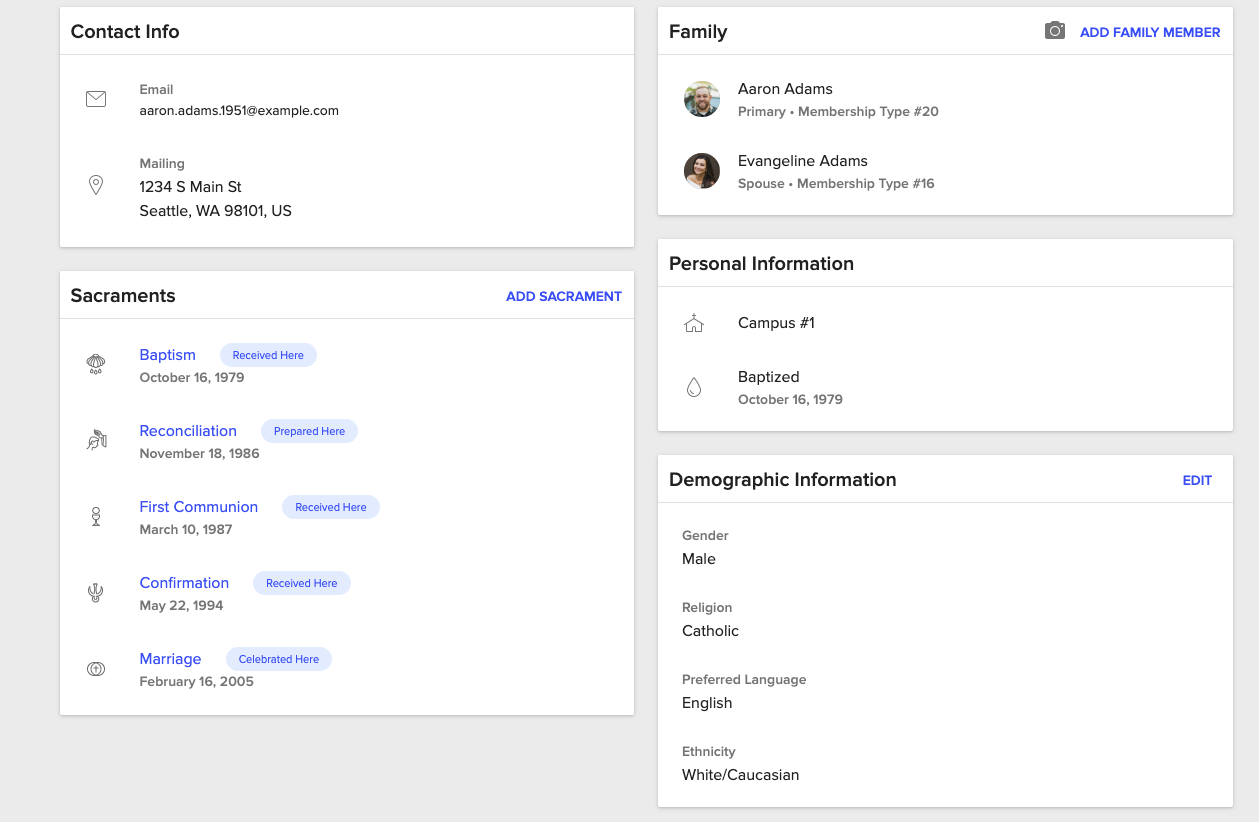1259x822 pixels.
Task: Select the Reconciliation sacrament icon
Action: pyautogui.click(x=95, y=438)
